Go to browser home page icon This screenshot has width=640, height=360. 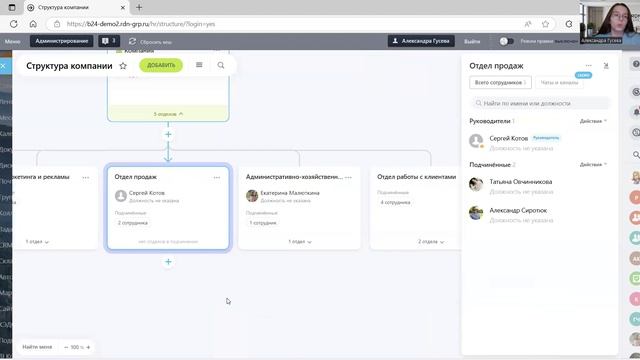(33, 24)
